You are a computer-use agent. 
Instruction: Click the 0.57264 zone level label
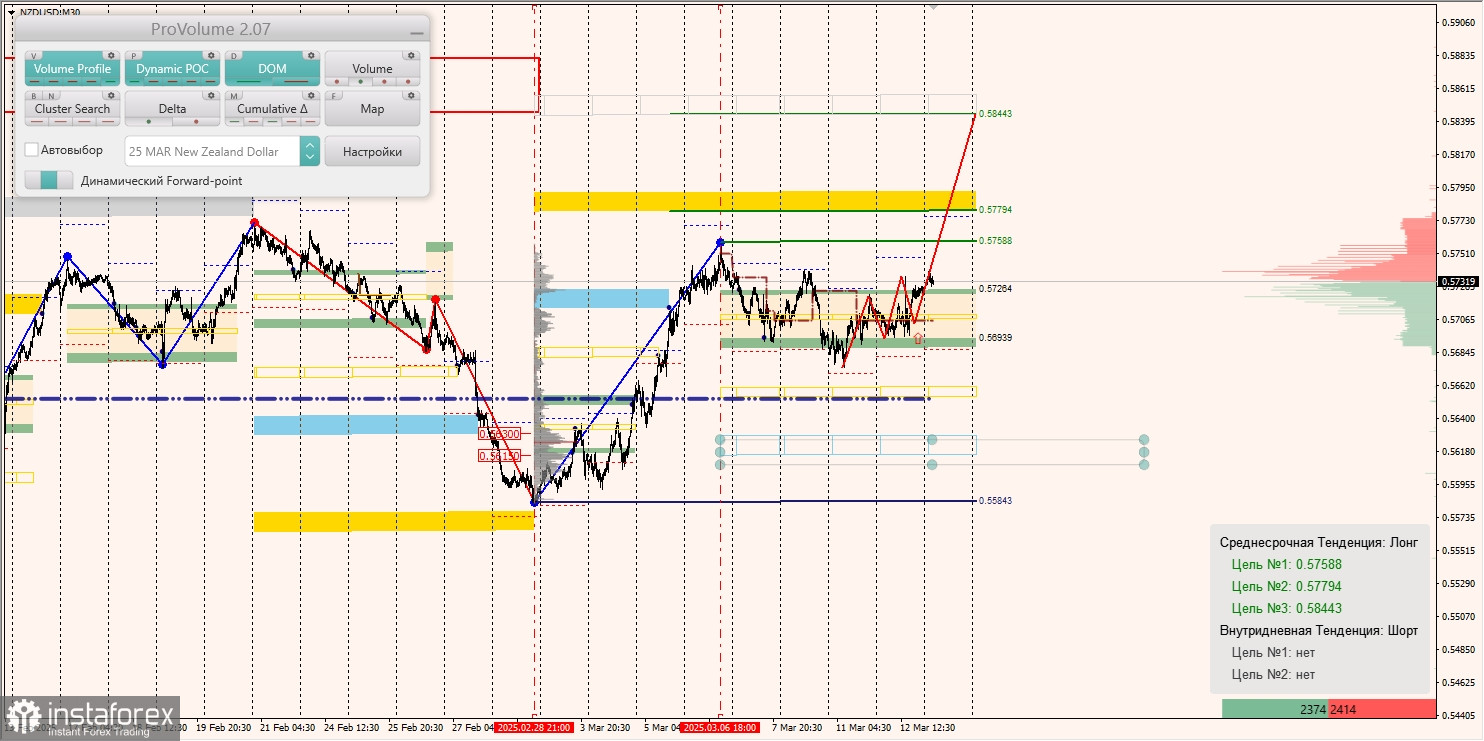[995, 289]
